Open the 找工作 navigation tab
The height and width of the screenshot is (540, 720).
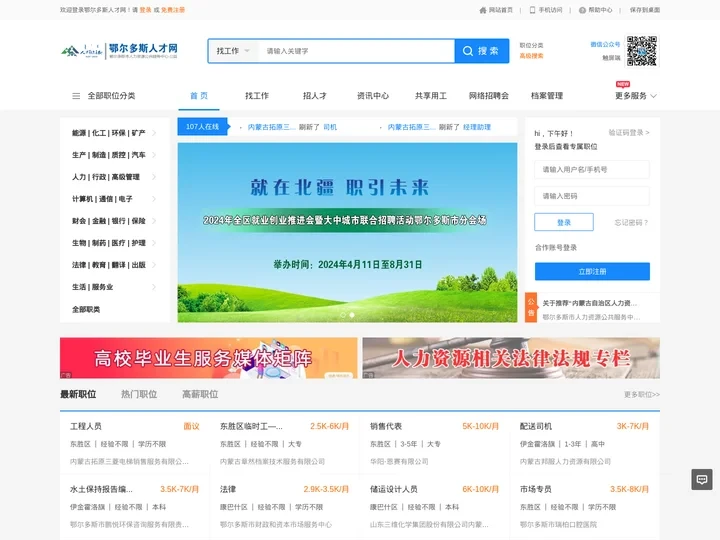point(257,96)
